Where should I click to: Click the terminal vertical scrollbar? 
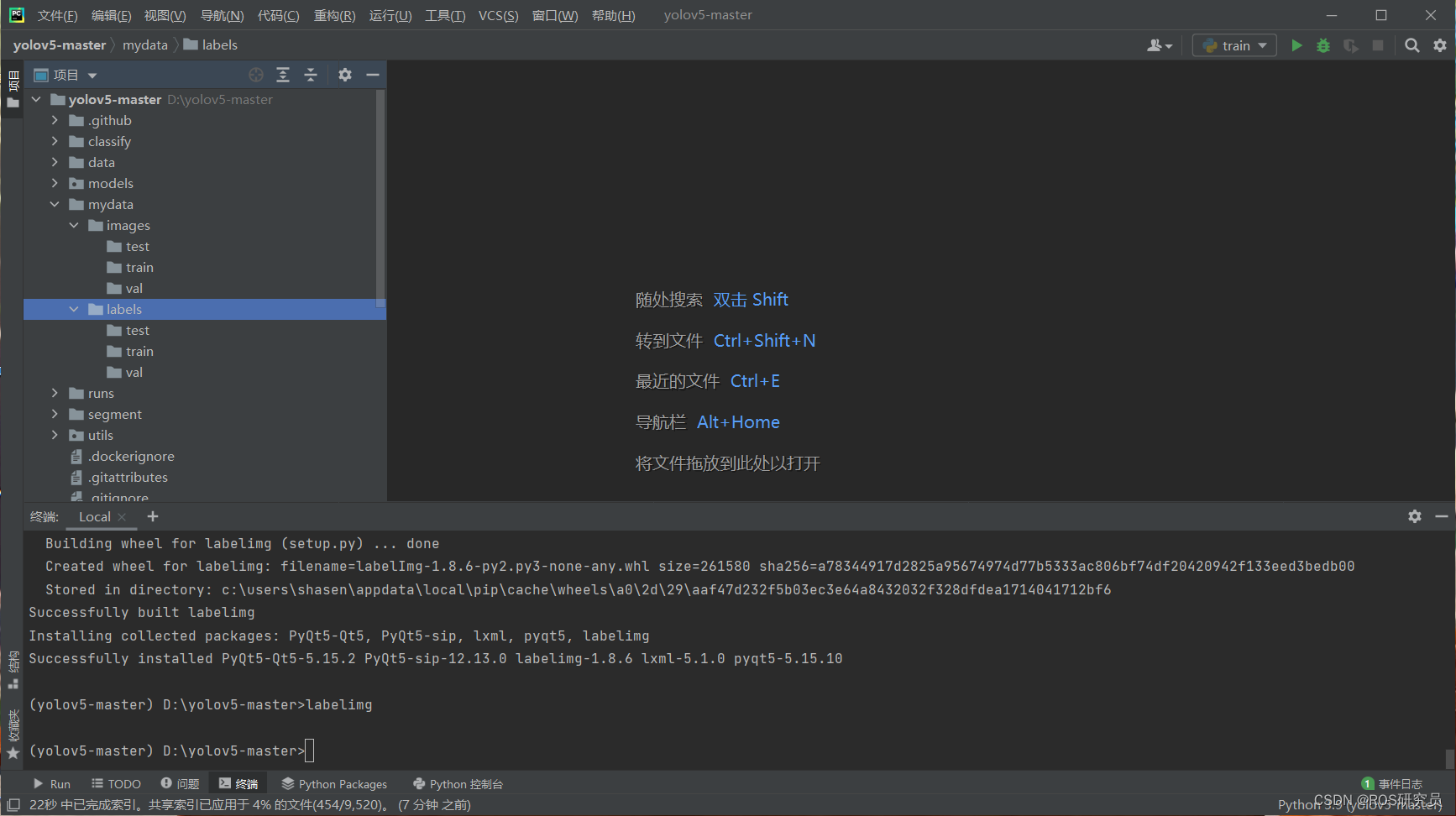point(1449,758)
